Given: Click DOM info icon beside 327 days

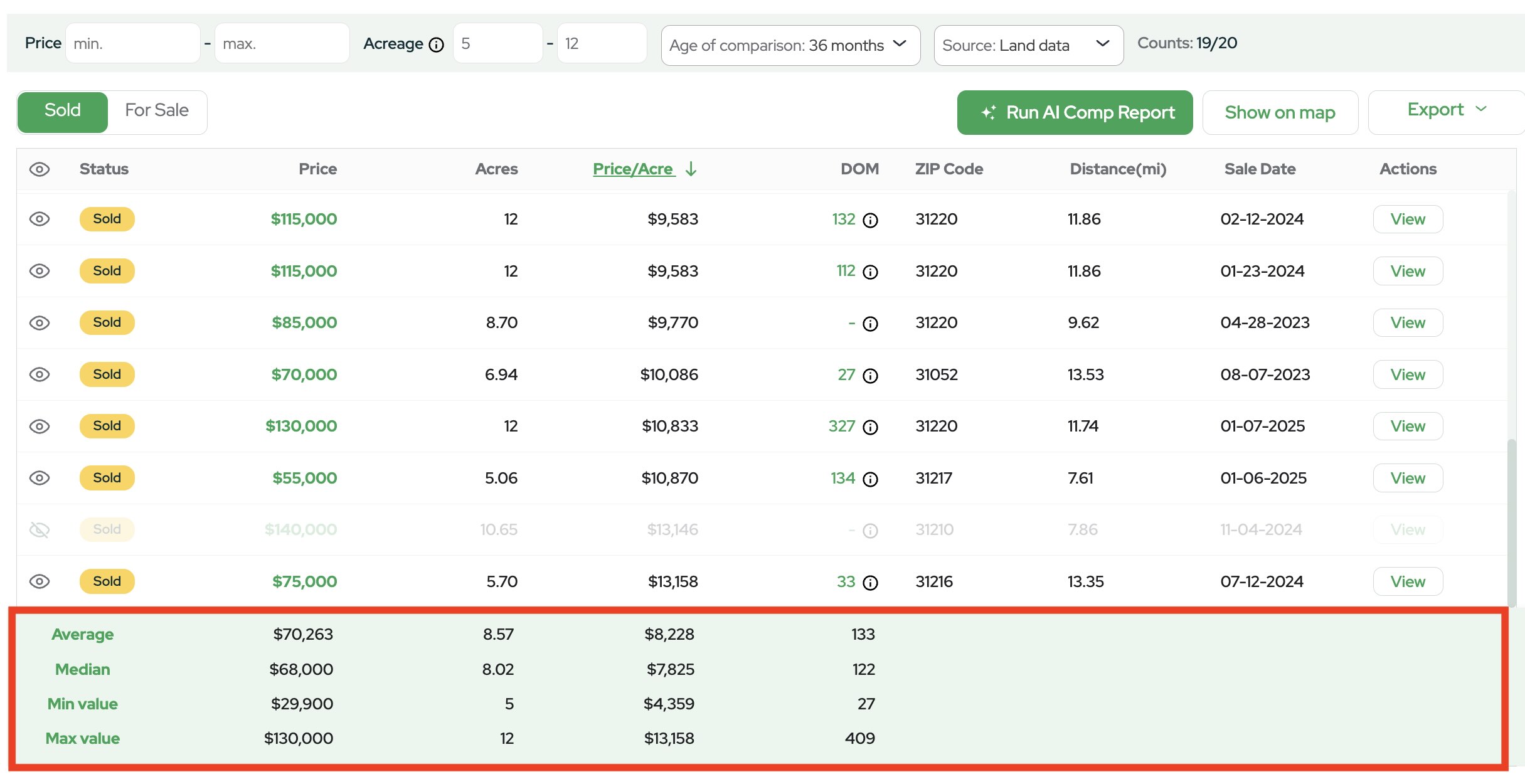Looking at the screenshot, I should click(870, 427).
